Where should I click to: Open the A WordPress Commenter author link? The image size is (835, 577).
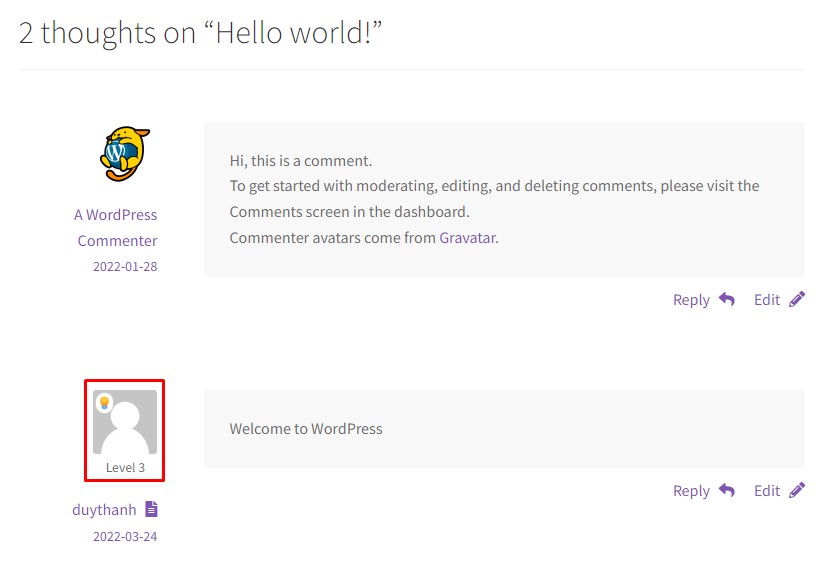pyautogui.click(x=116, y=228)
